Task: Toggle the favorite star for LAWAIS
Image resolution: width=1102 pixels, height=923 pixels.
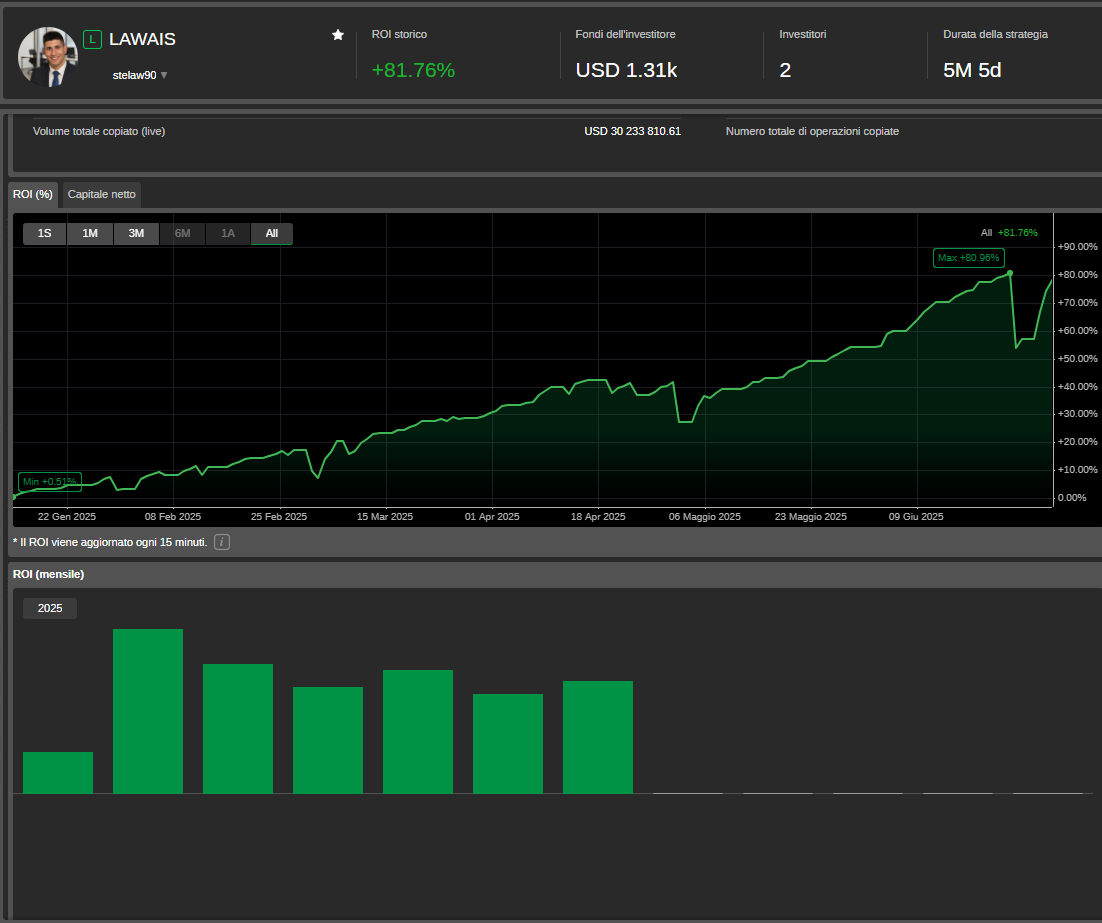Action: click(337, 34)
